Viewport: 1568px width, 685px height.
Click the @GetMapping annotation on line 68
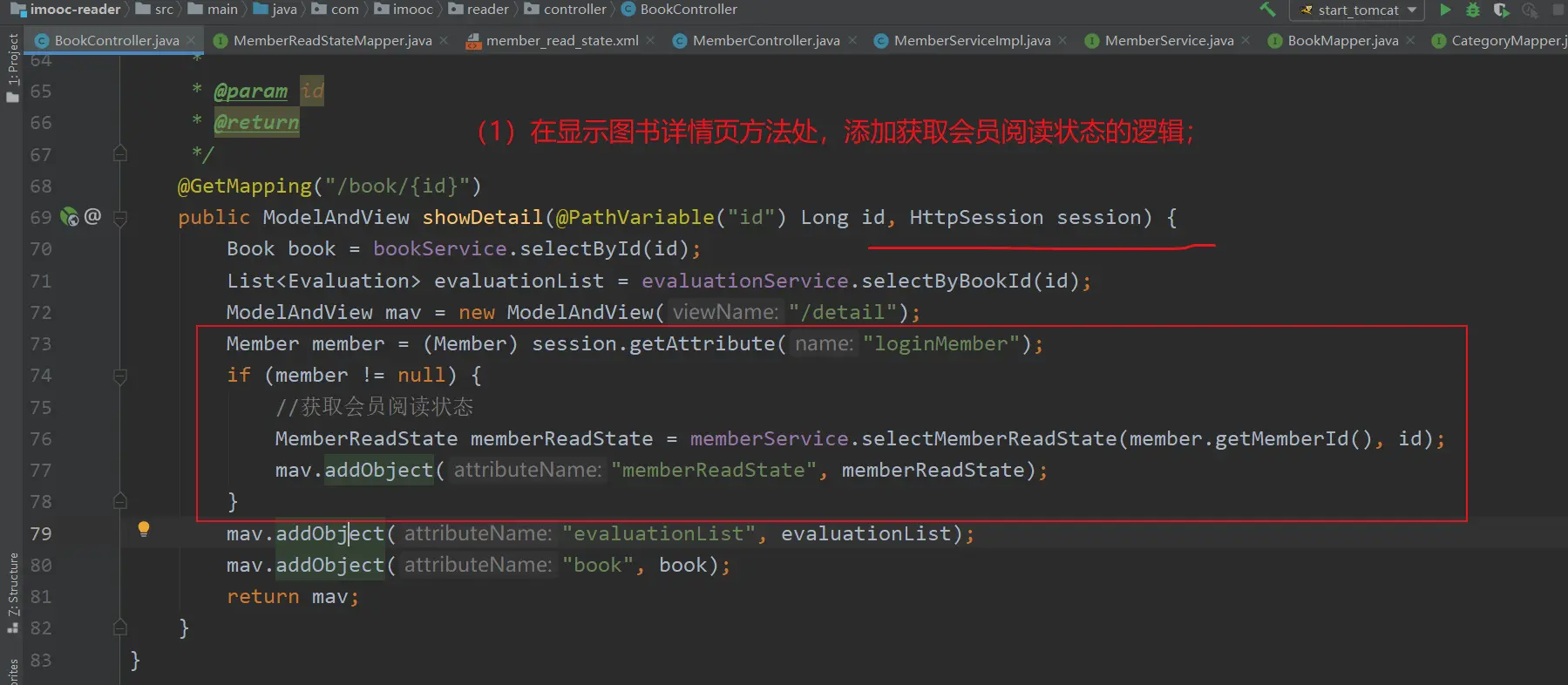point(244,186)
